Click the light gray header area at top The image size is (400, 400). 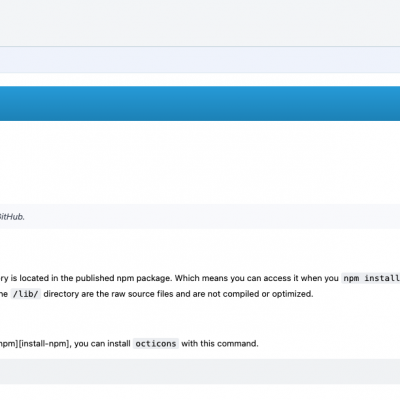click(x=200, y=23)
